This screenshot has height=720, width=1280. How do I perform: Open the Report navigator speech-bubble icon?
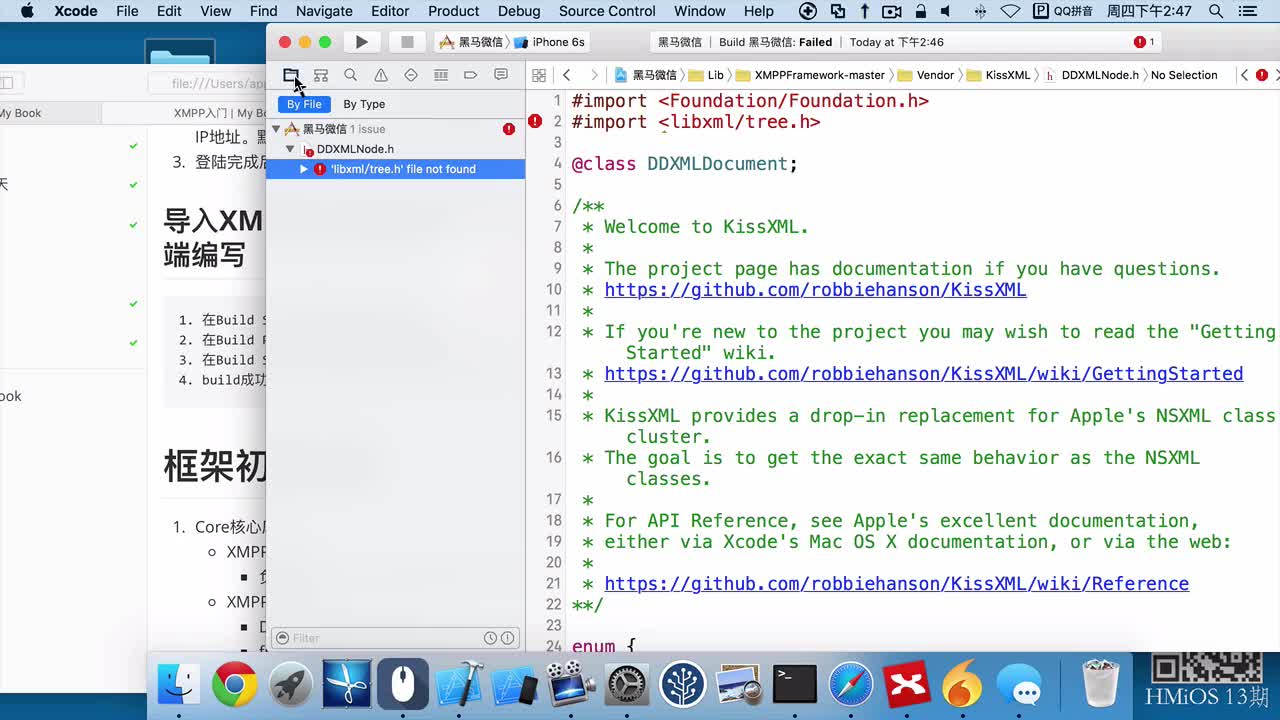pyautogui.click(x=501, y=75)
